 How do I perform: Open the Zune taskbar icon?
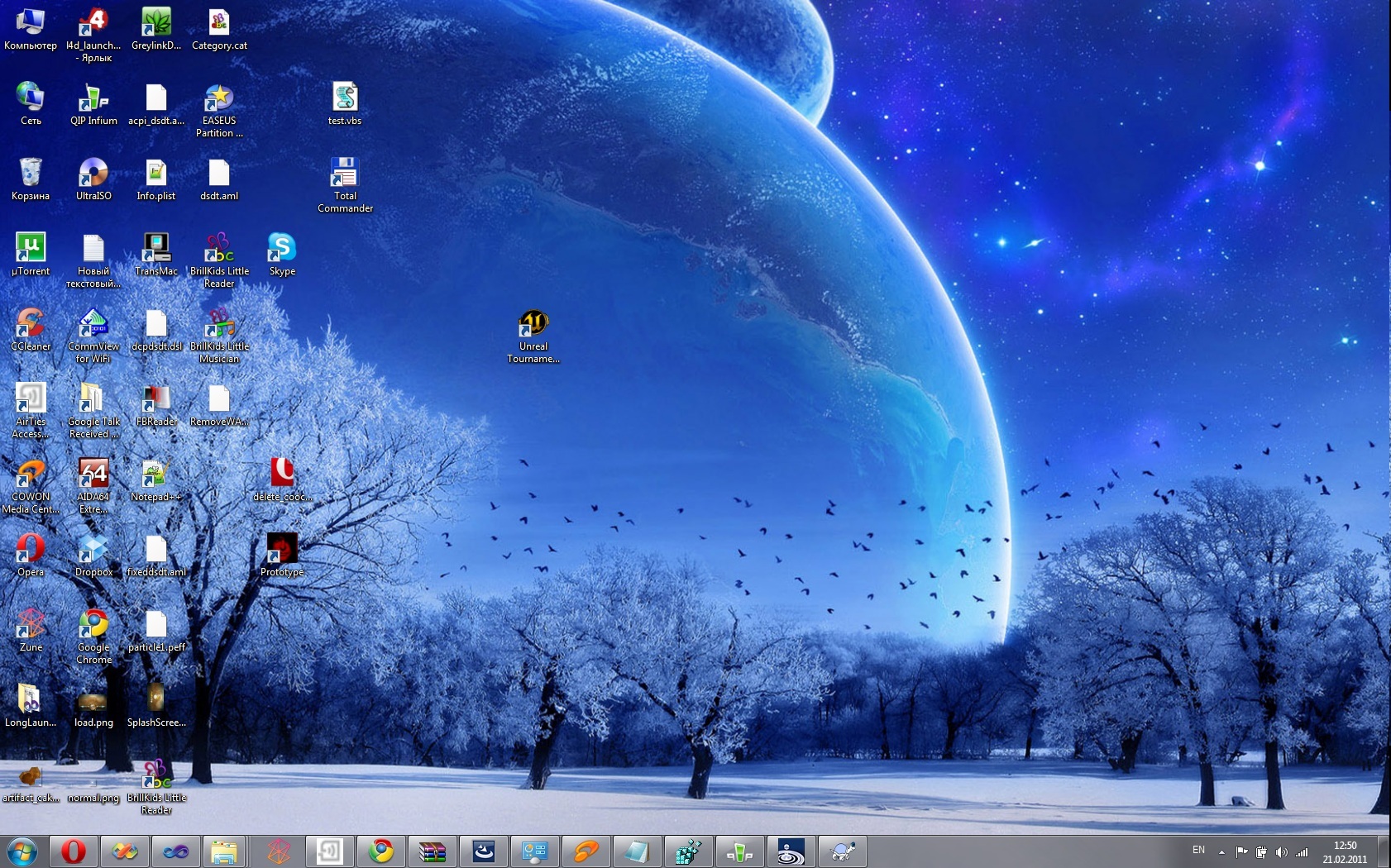(279, 851)
